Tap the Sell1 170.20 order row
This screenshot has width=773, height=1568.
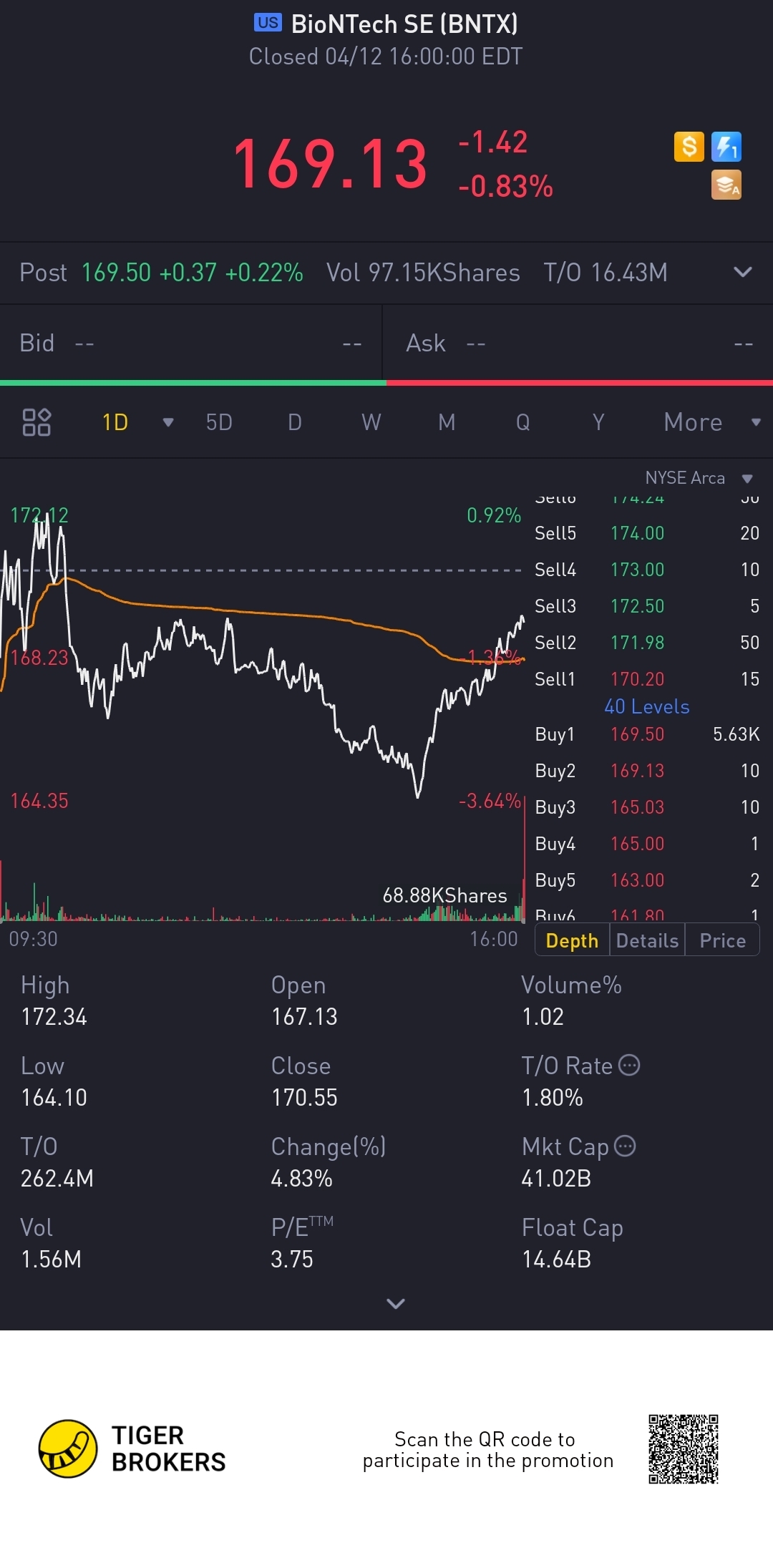click(647, 679)
